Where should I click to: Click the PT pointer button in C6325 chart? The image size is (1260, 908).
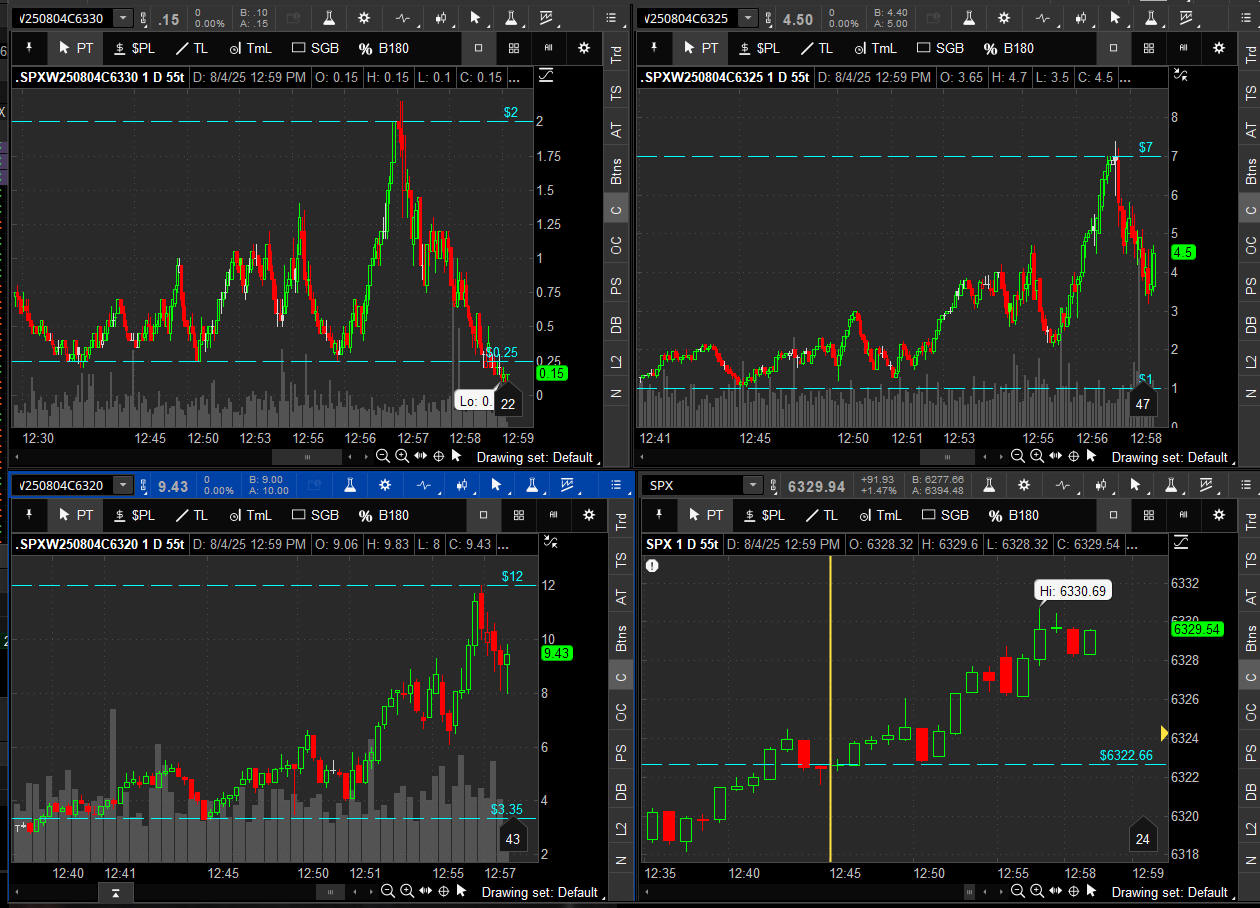[x=699, y=48]
